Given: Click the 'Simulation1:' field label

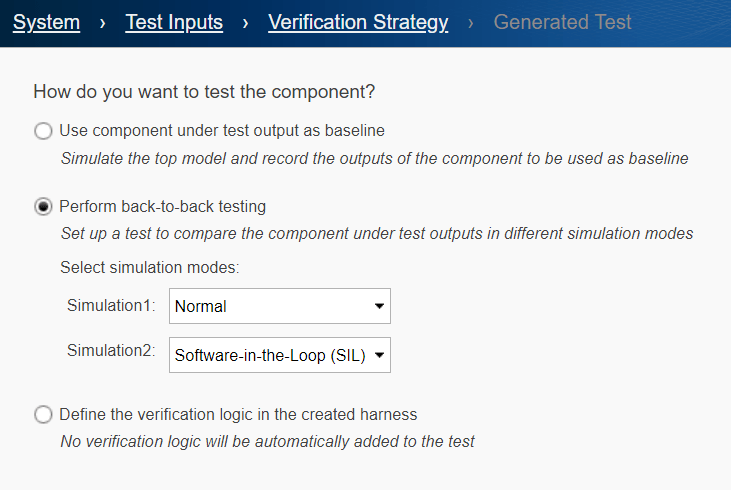Looking at the screenshot, I should [x=111, y=306].
